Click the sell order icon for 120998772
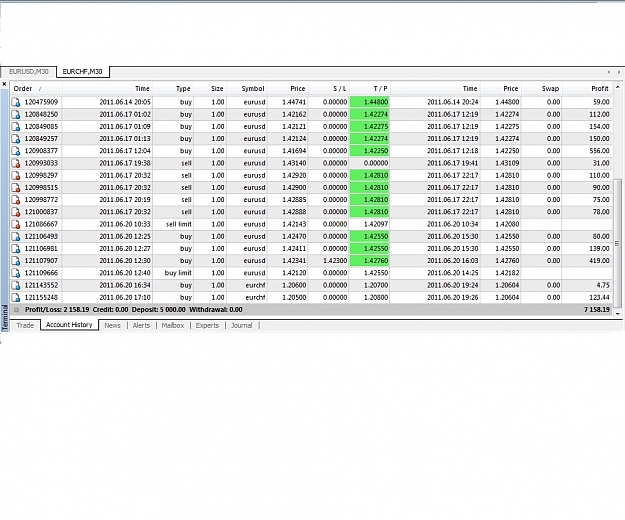 pos(16,200)
